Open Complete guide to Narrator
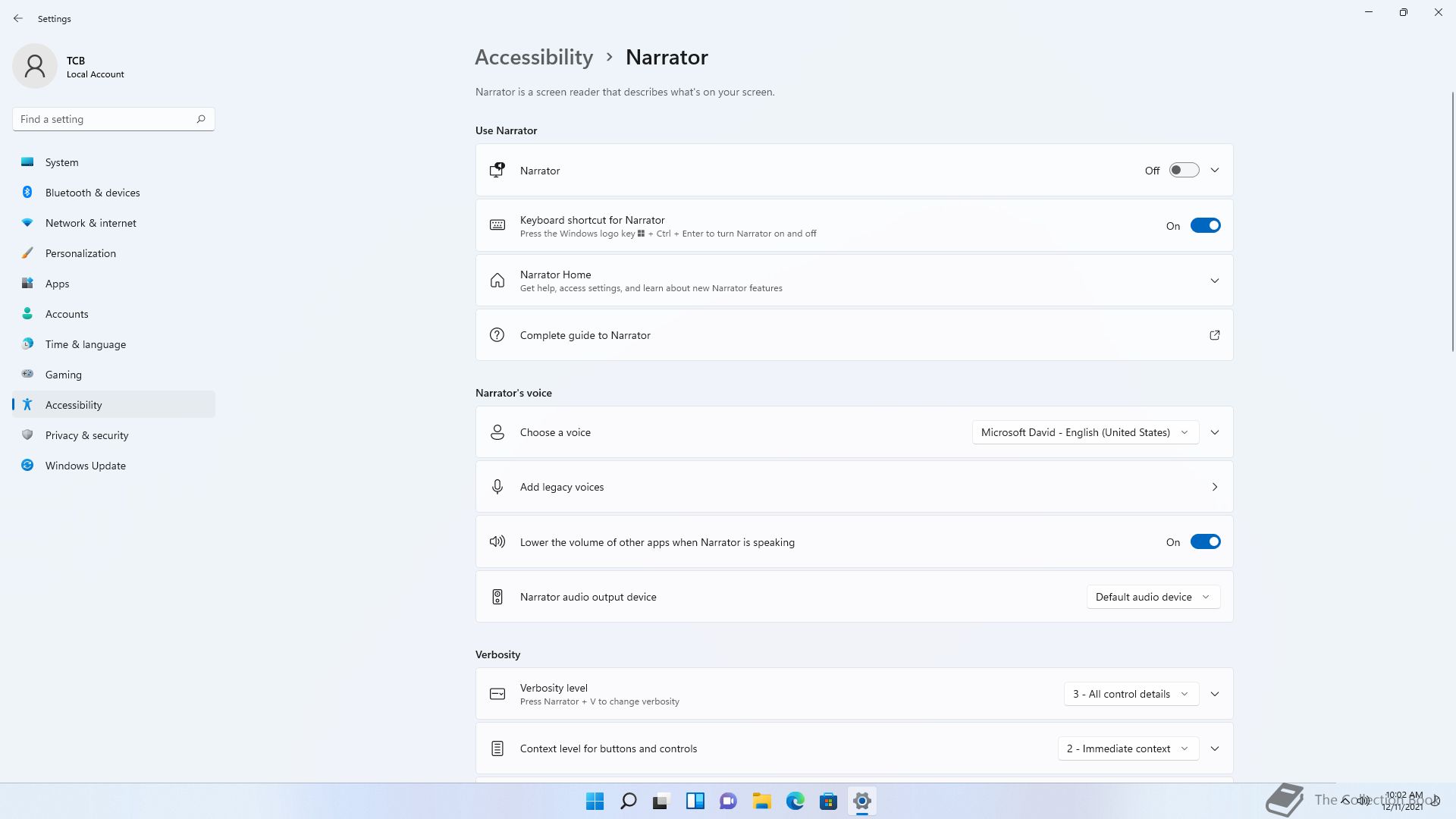The image size is (1456, 819). (x=854, y=335)
